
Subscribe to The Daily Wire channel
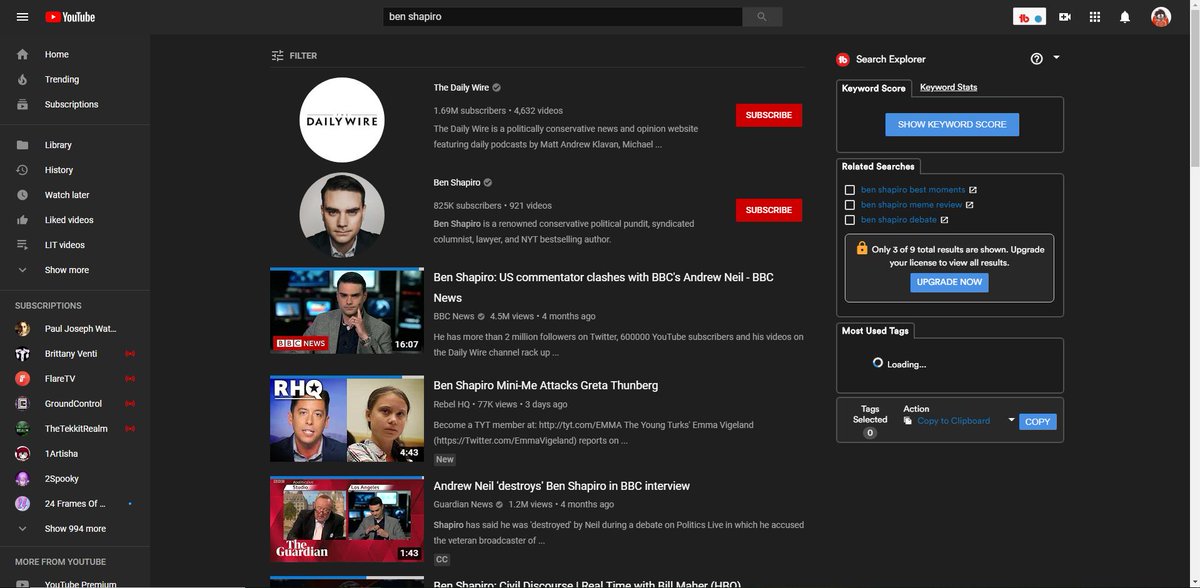(x=769, y=115)
